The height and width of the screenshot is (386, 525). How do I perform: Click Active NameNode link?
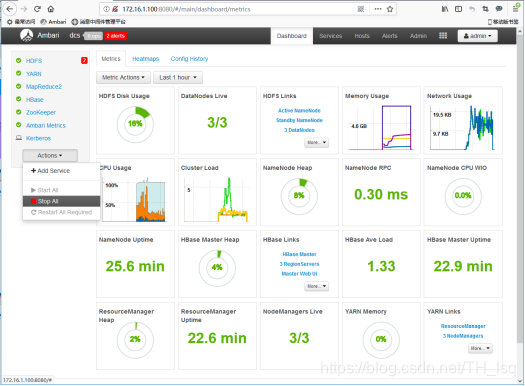(x=299, y=111)
